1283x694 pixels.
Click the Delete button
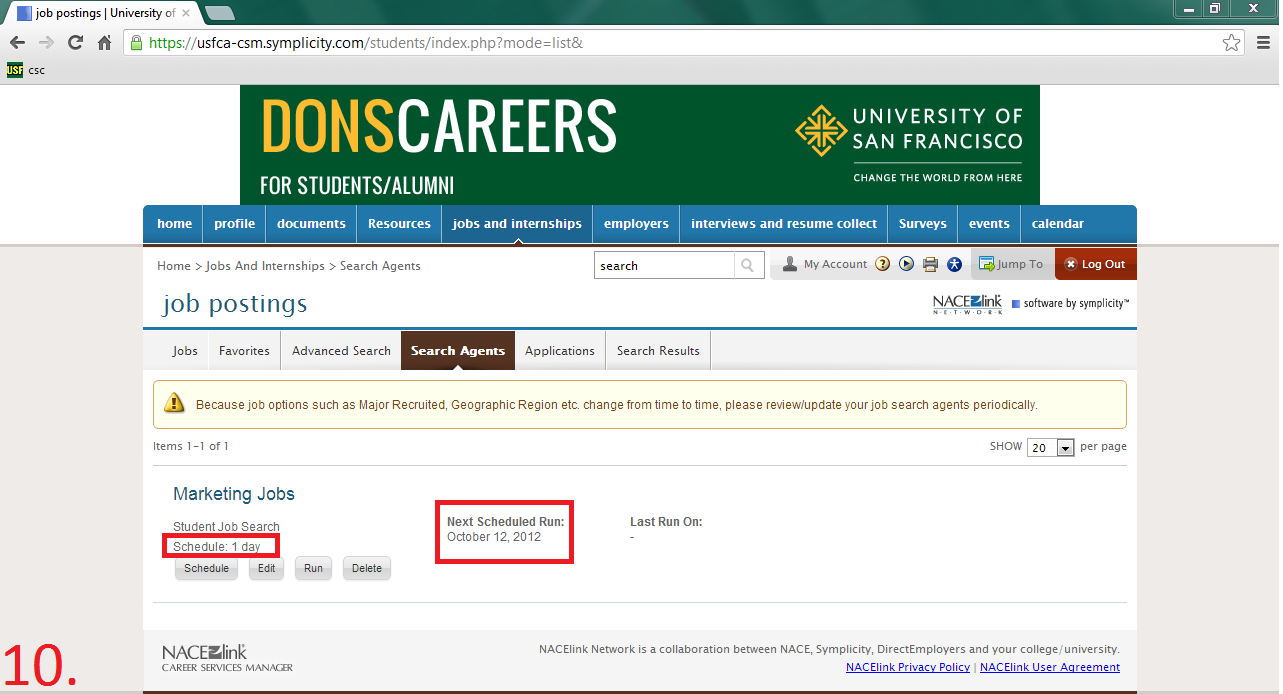[367, 568]
